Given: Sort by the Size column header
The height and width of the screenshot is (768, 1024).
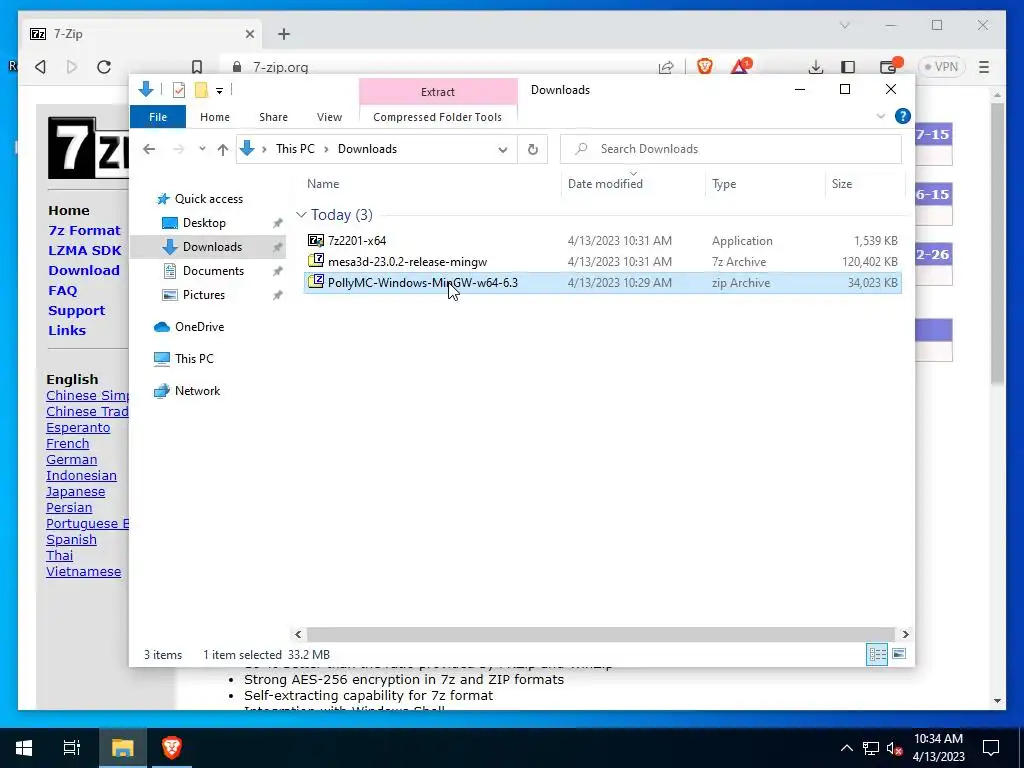Looking at the screenshot, I should (x=842, y=184).
